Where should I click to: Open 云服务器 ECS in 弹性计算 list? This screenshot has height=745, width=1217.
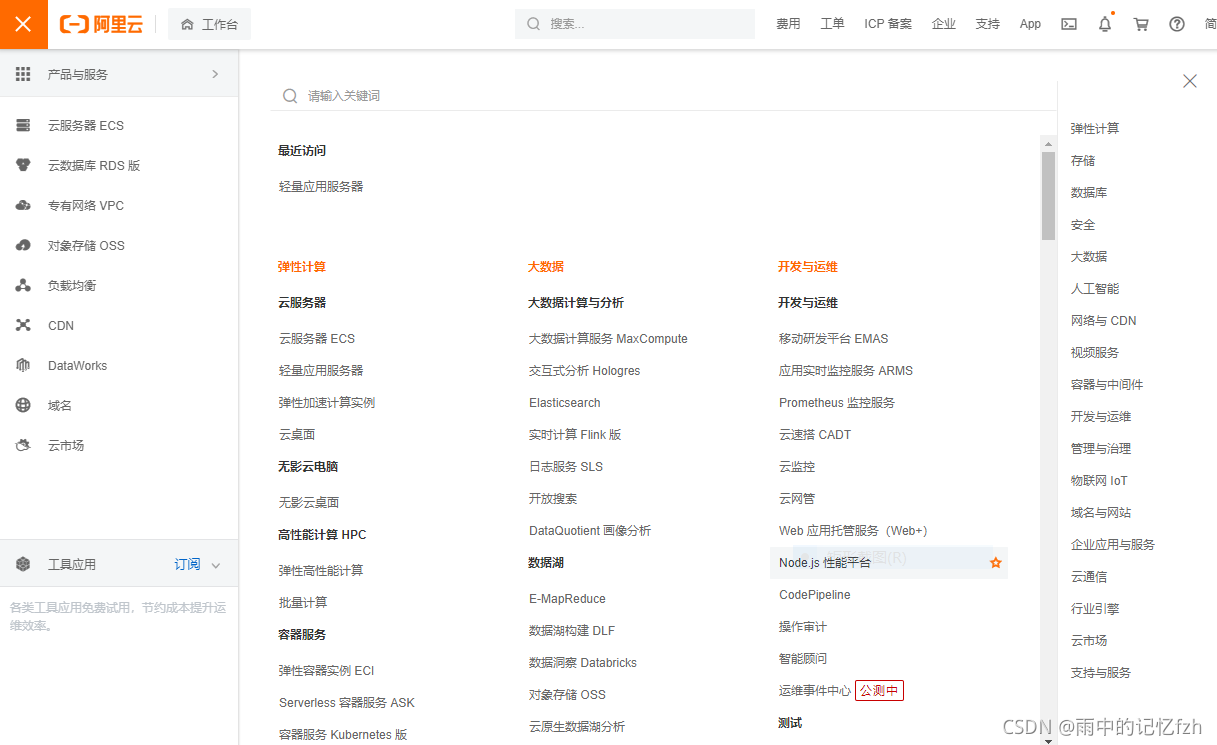[x=317, y=338]
